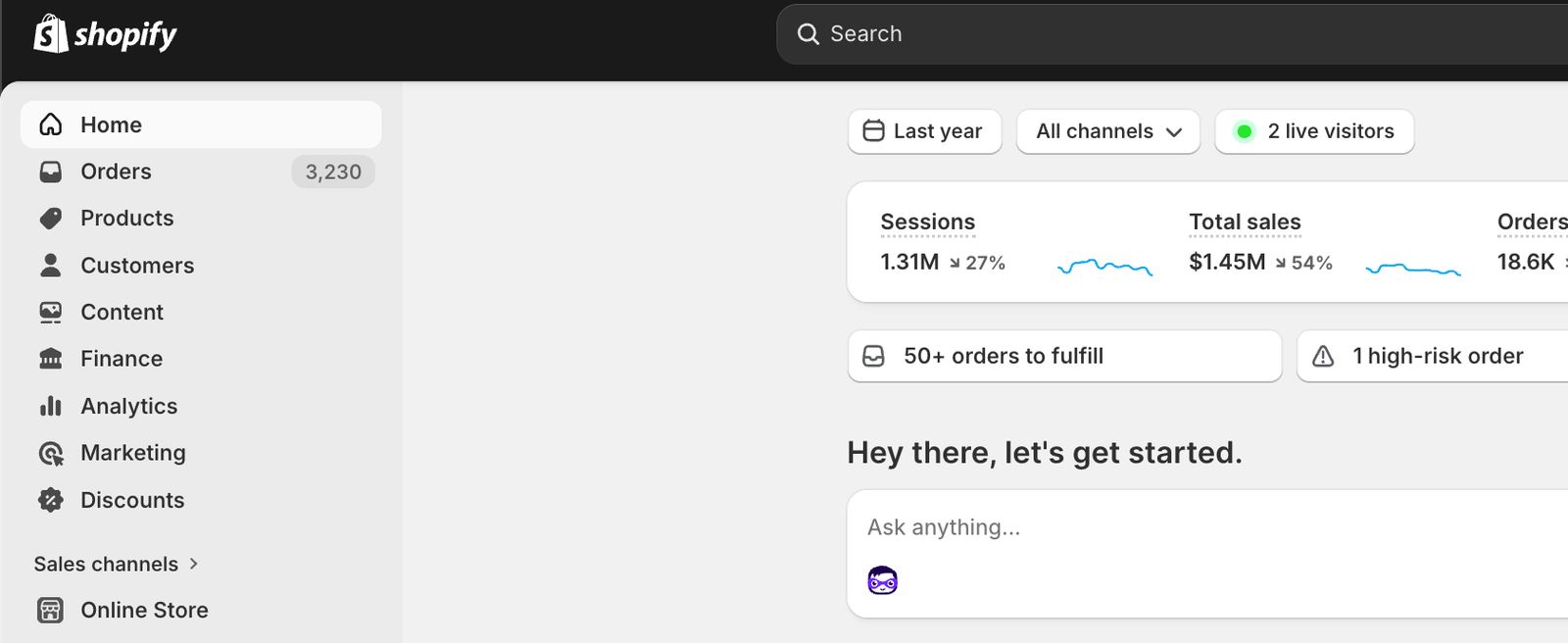Click the Shopify logo
This screenshot has height=643, width=1568.
coord(105,34)
